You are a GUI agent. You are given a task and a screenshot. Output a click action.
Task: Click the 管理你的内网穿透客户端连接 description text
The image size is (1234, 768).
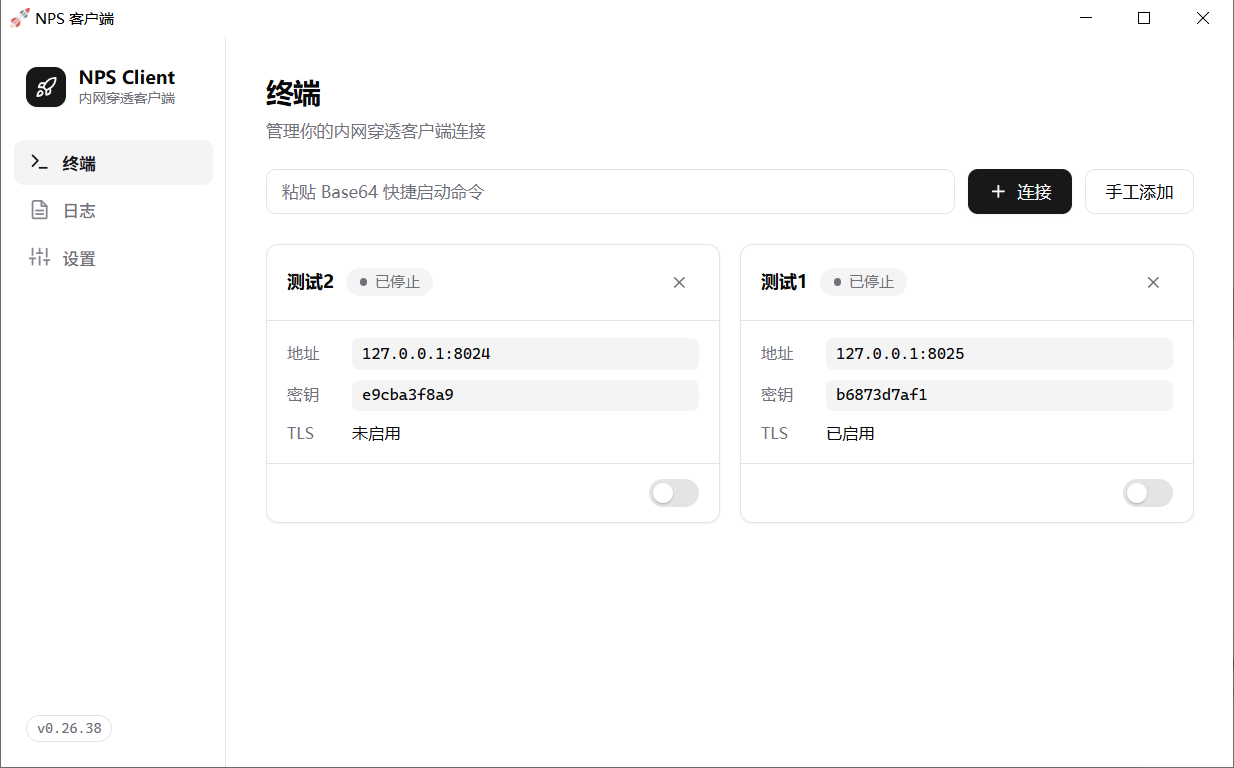(376, 131)
